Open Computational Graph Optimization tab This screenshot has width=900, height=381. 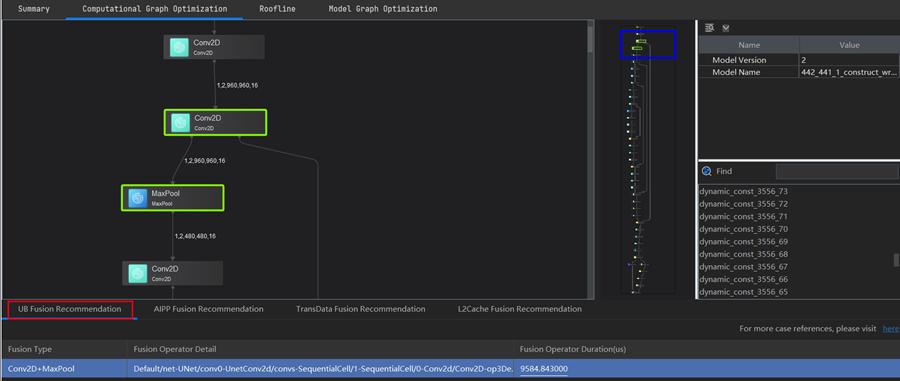coord(154,9)
